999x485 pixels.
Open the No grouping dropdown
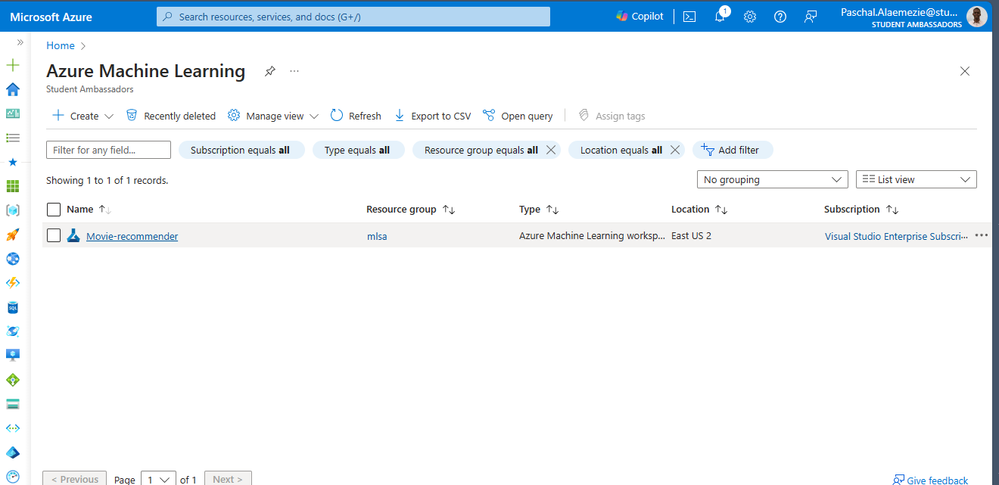pyautogui.click(x=772, y=180)
